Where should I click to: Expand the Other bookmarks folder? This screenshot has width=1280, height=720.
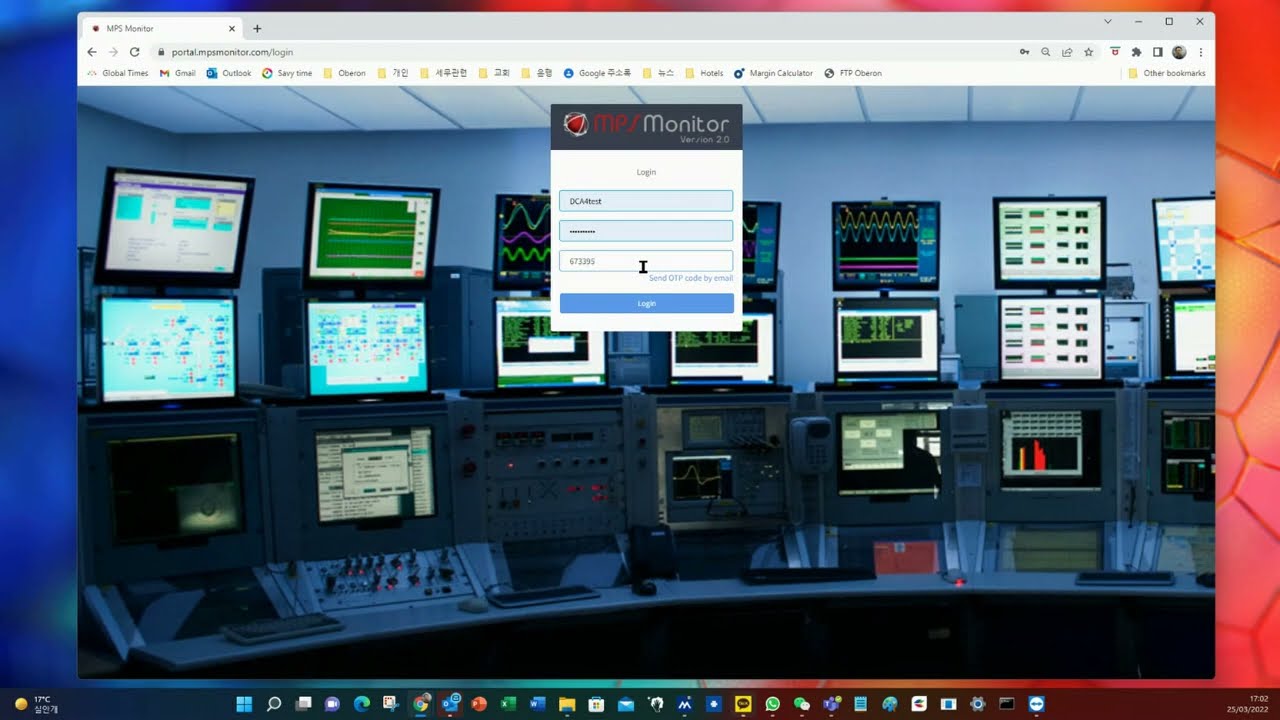tap(1166, 73)
